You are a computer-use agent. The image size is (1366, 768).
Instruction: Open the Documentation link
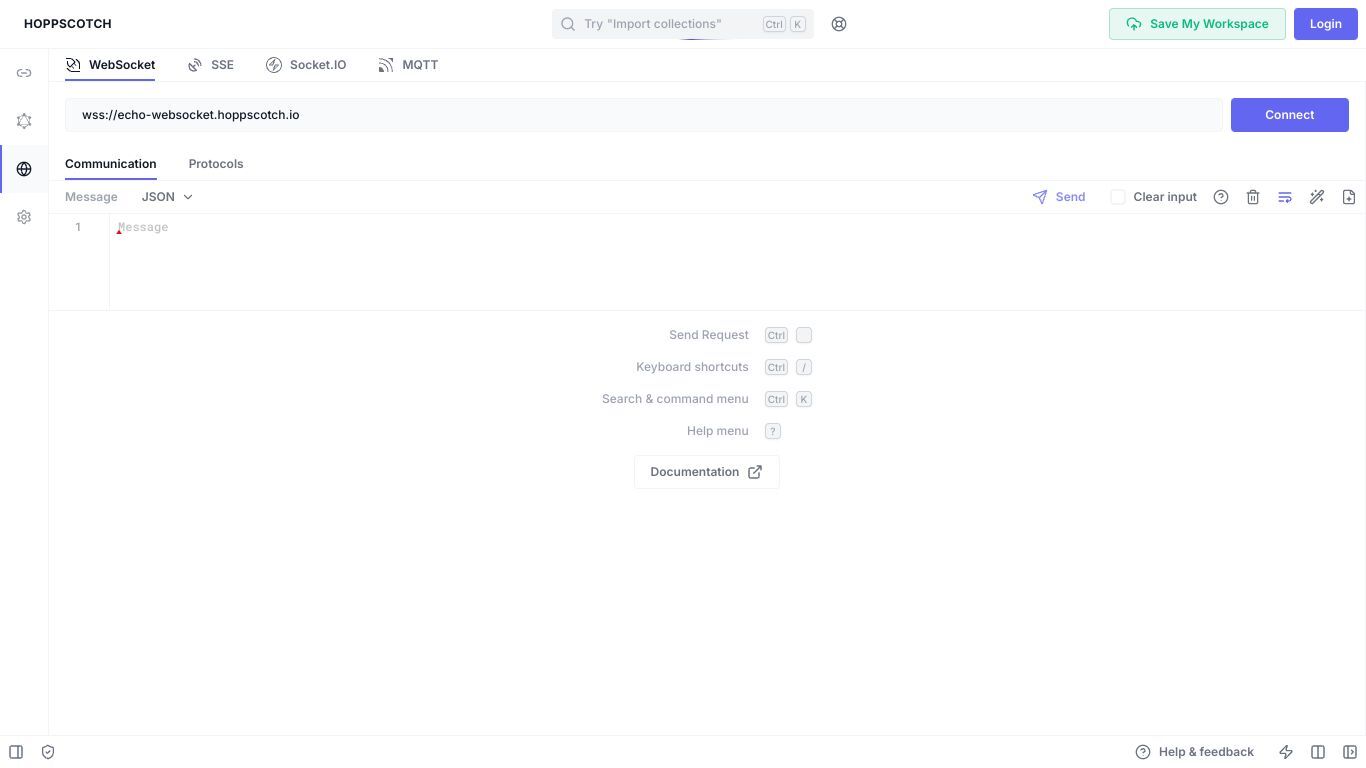click(x=707, y=472)
